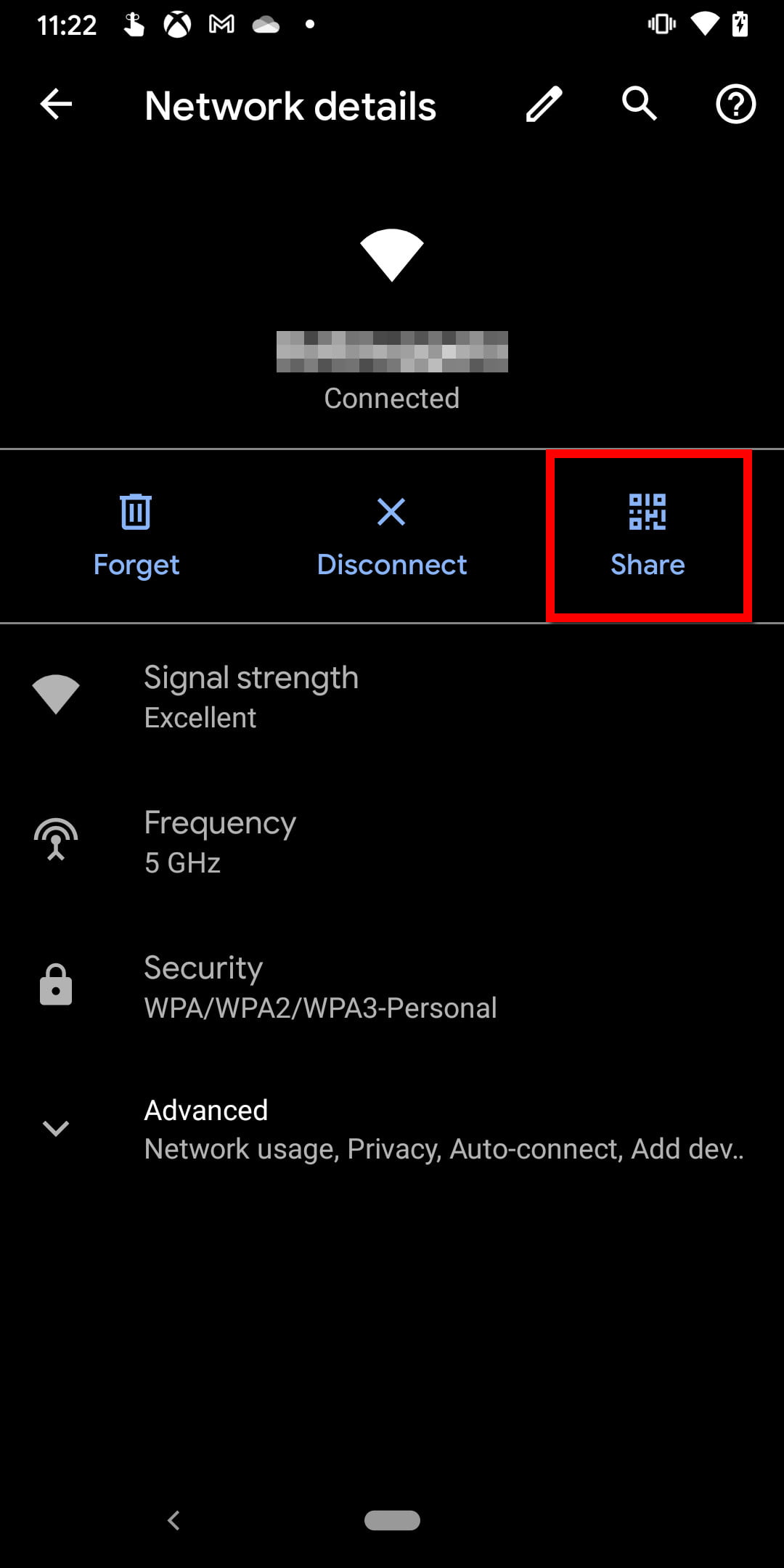
Task: Tap the Forget trash can icon
Action: tap(136, 512)
